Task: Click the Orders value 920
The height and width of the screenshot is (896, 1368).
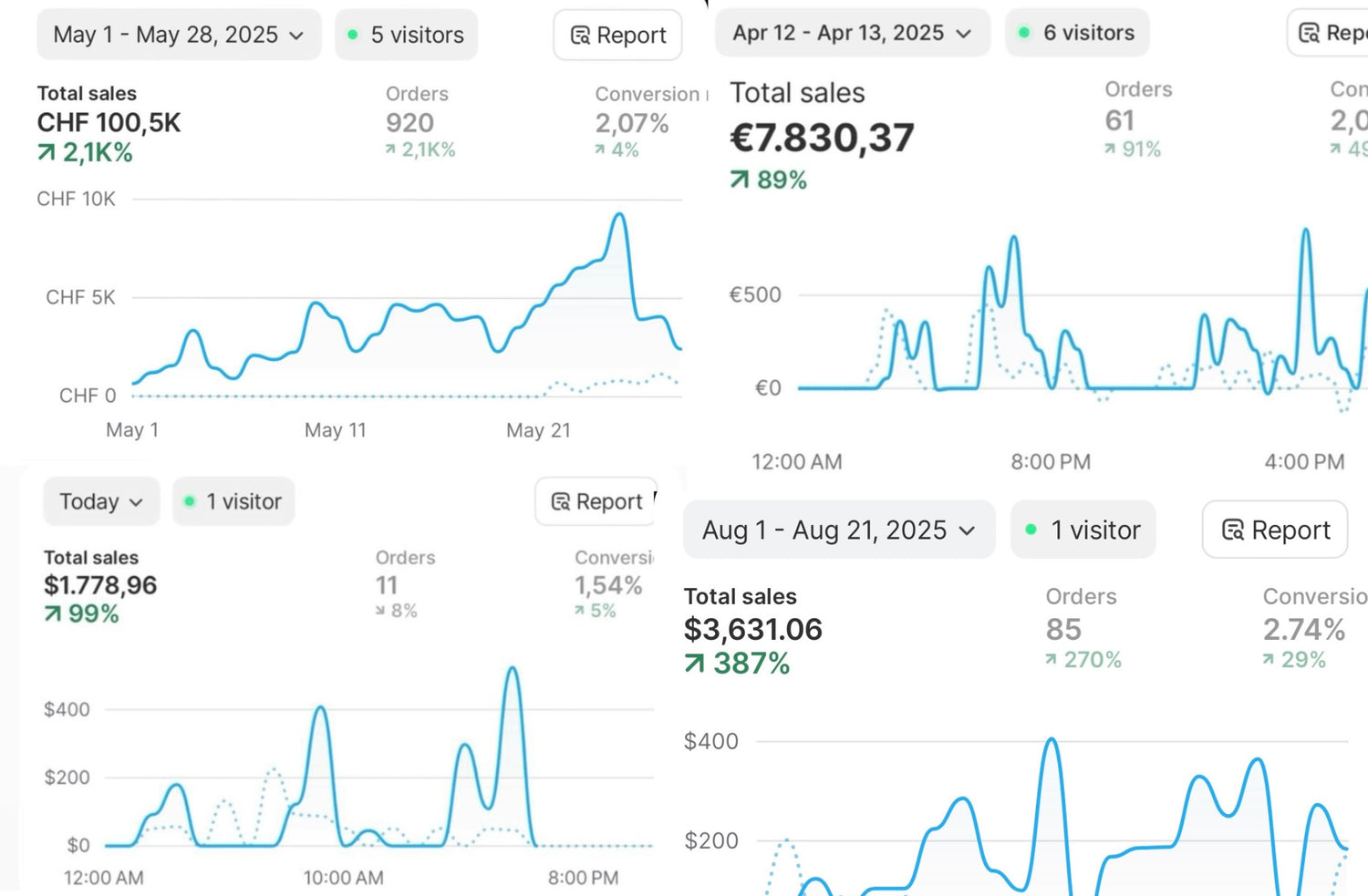Action: (x=409, y=123)
